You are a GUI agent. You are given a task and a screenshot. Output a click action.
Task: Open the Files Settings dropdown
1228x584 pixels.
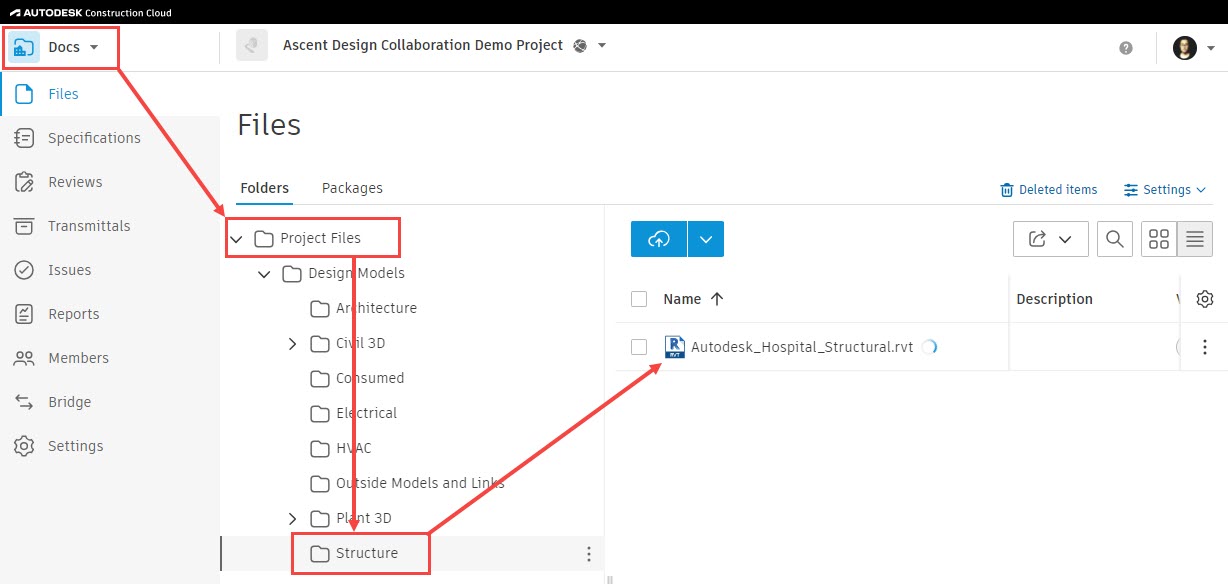[1165, 190]
